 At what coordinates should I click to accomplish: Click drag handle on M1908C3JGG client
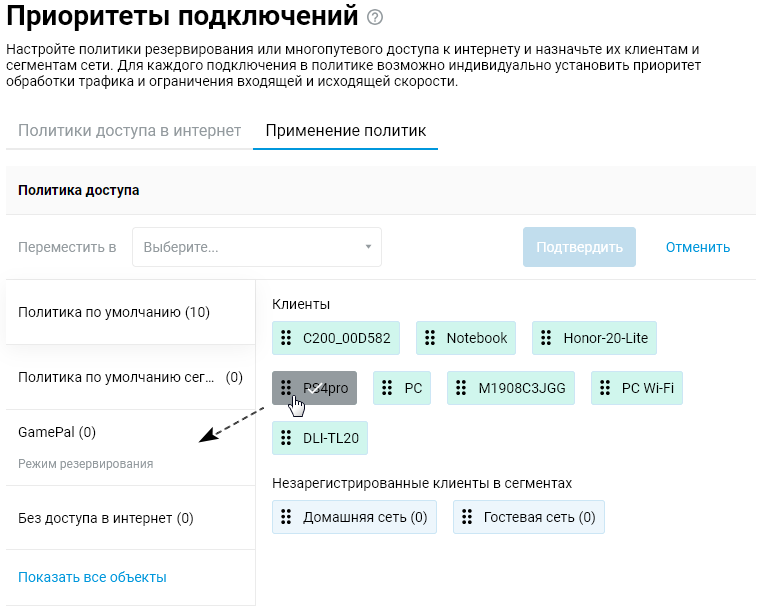click(462, 388)
